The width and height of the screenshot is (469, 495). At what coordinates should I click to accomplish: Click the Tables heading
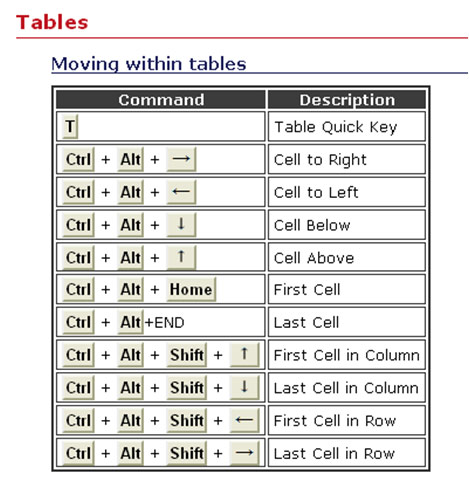pos(52,23)
